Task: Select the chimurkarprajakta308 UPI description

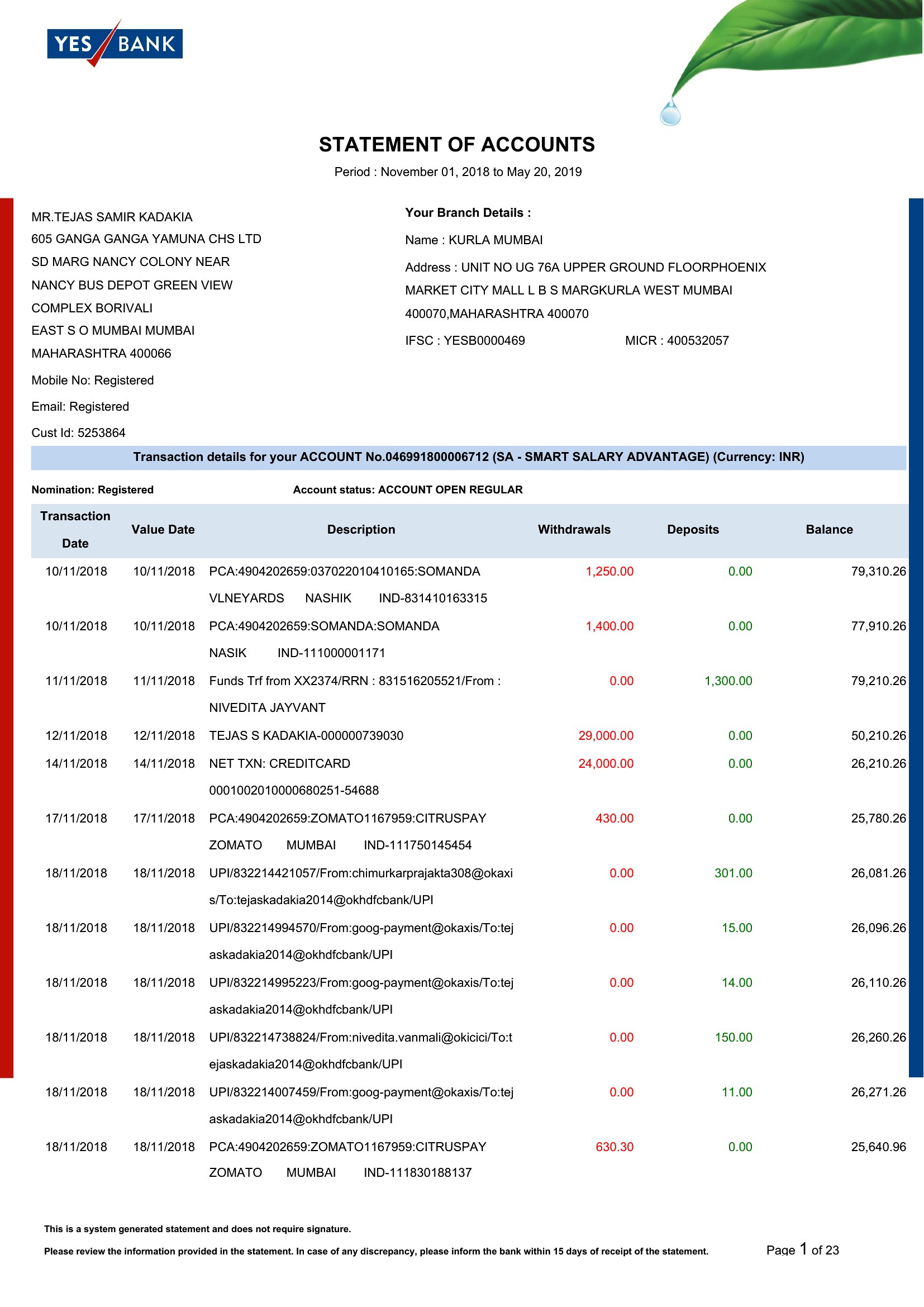Action: pos(361,886)
